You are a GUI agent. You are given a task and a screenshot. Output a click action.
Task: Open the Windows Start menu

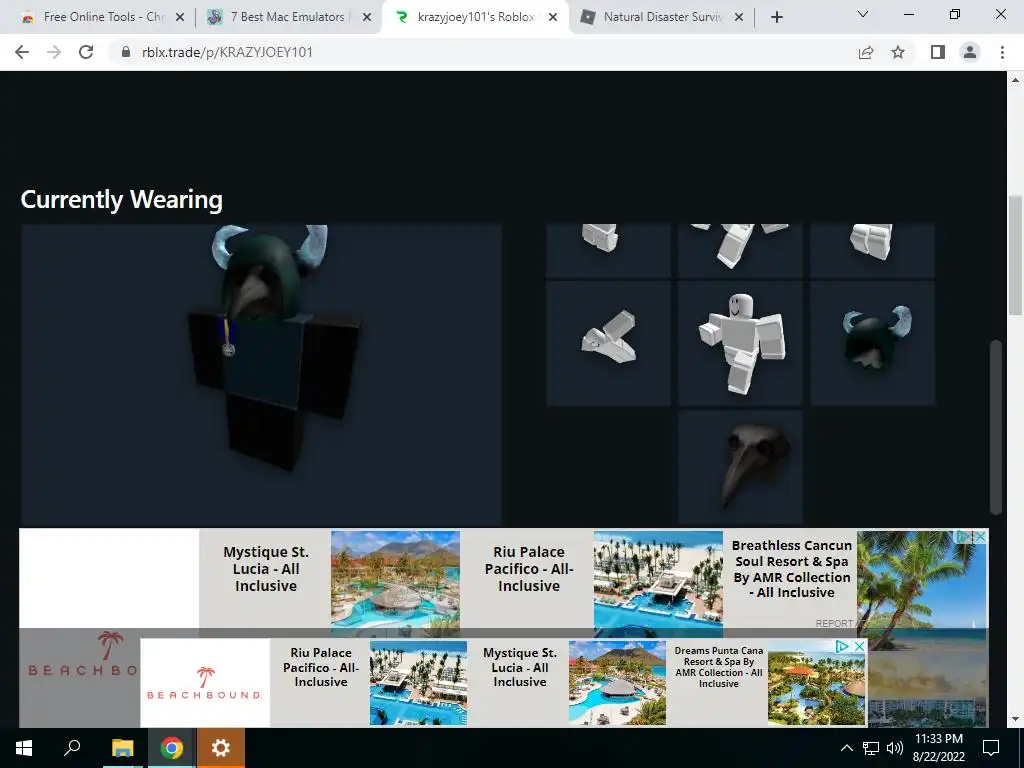point(24,748)
